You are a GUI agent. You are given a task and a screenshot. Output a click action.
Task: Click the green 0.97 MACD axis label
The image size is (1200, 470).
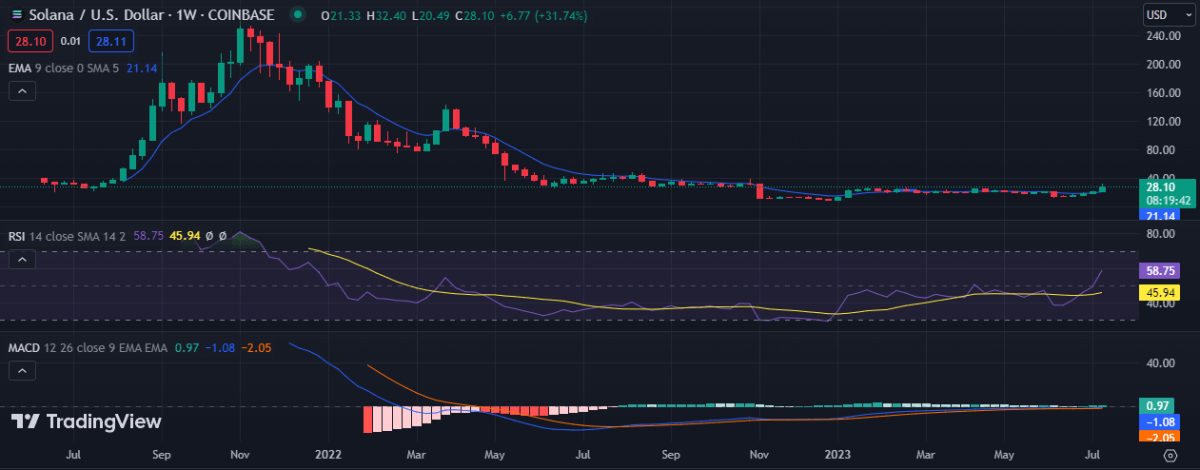point(1157,405)
